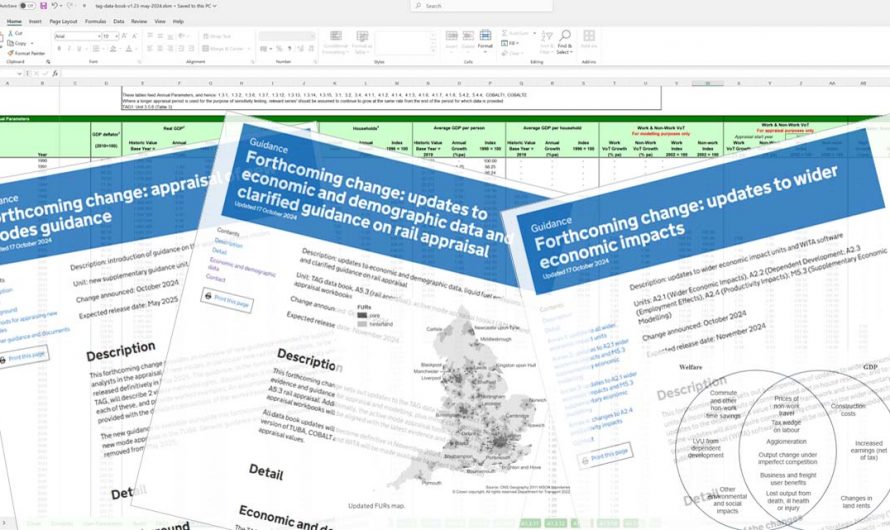Click the Borders icon in Font group
The height and width of the screenshot is (530, 890).
[x=95, y=49]
